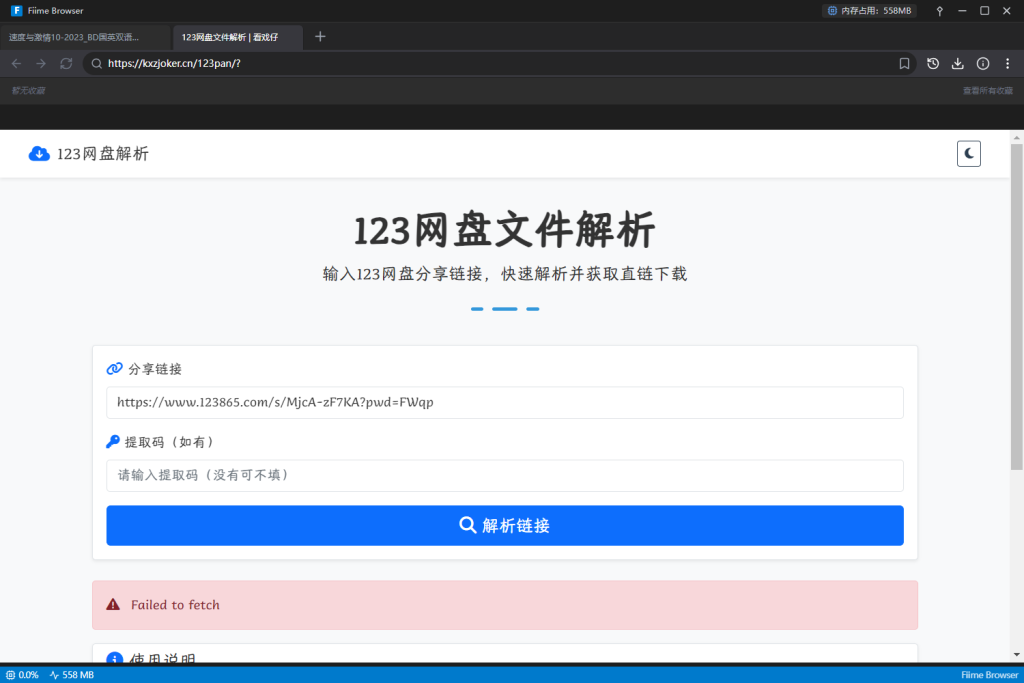Viewport: 1024px width, 683px height.
Task: Click the 123网盘解析 cloud logo icon
Action: pos(39,153)
